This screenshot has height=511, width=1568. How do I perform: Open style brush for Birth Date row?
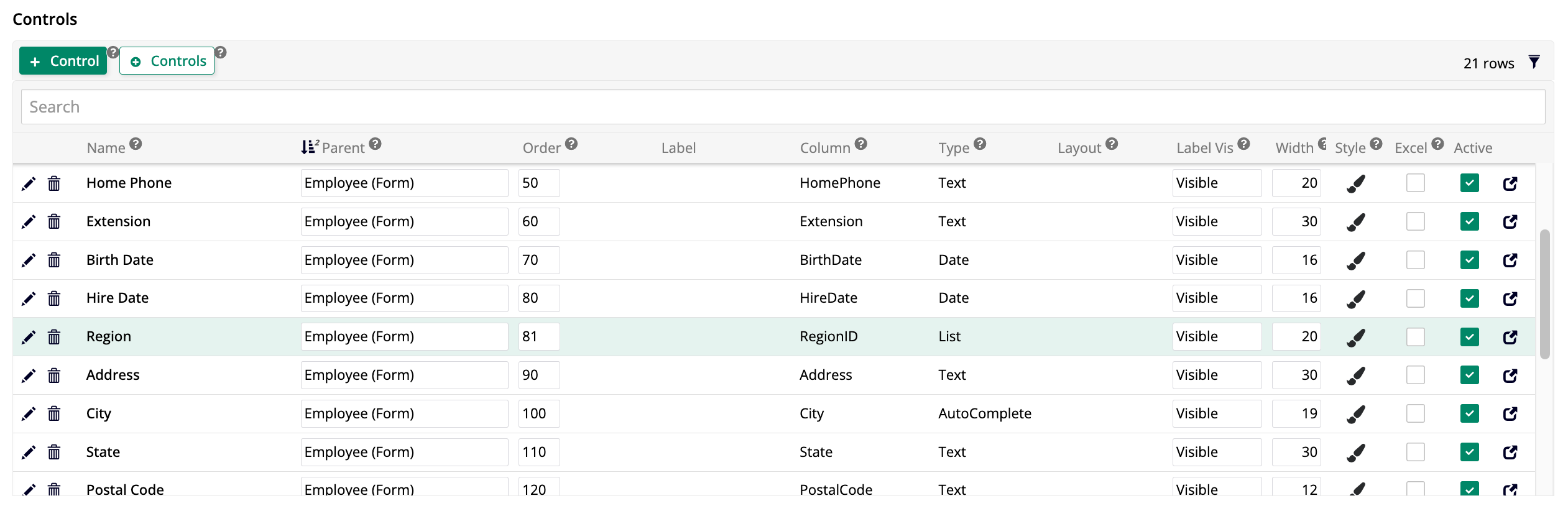1355,260
